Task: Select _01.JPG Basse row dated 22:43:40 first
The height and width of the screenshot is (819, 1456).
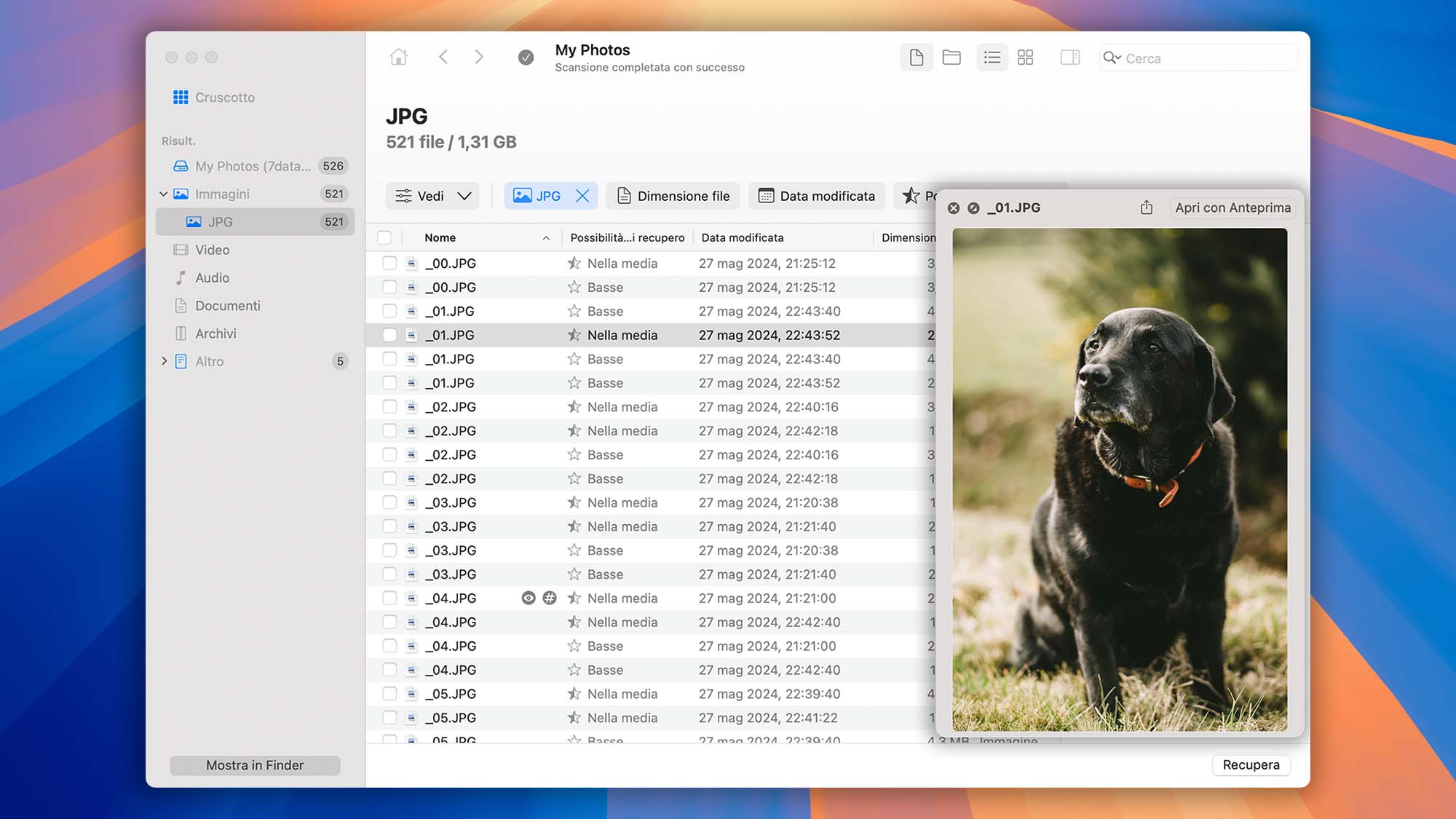Action: (x=652, y=312)
